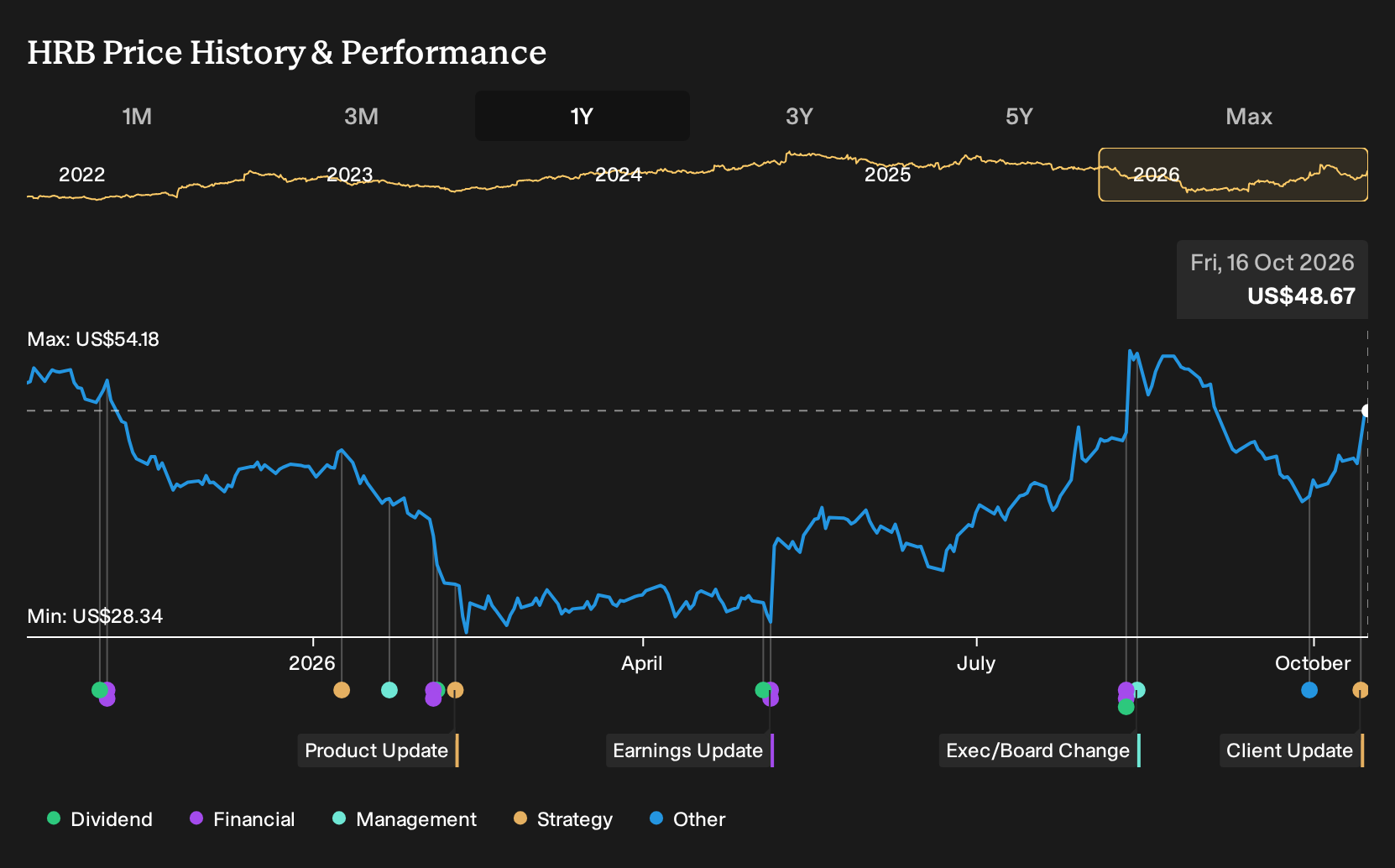Toggle Financial events in legend

(243, 819)
